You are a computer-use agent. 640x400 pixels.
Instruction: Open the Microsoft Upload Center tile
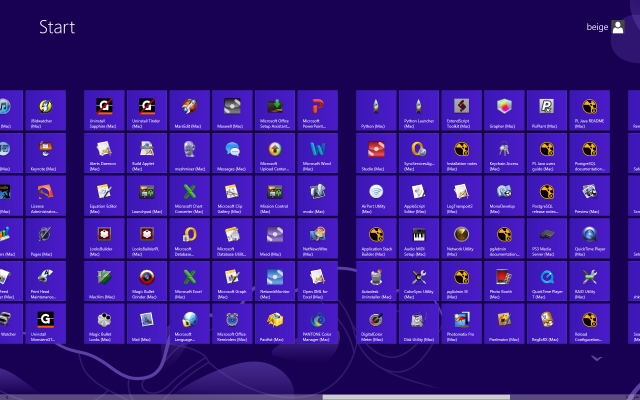point(275,153)
